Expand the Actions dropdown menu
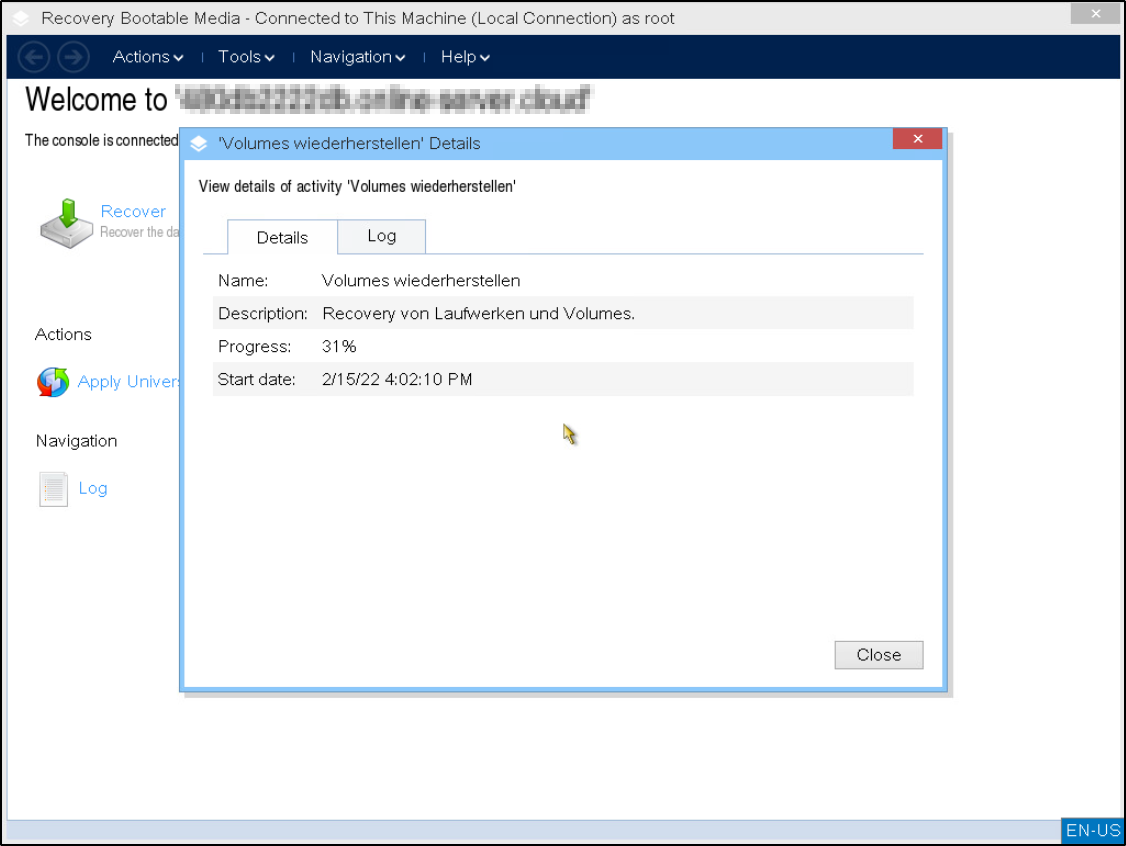Image resolution: width=1126 pixels, height=846 pixels. click(148, 57)
